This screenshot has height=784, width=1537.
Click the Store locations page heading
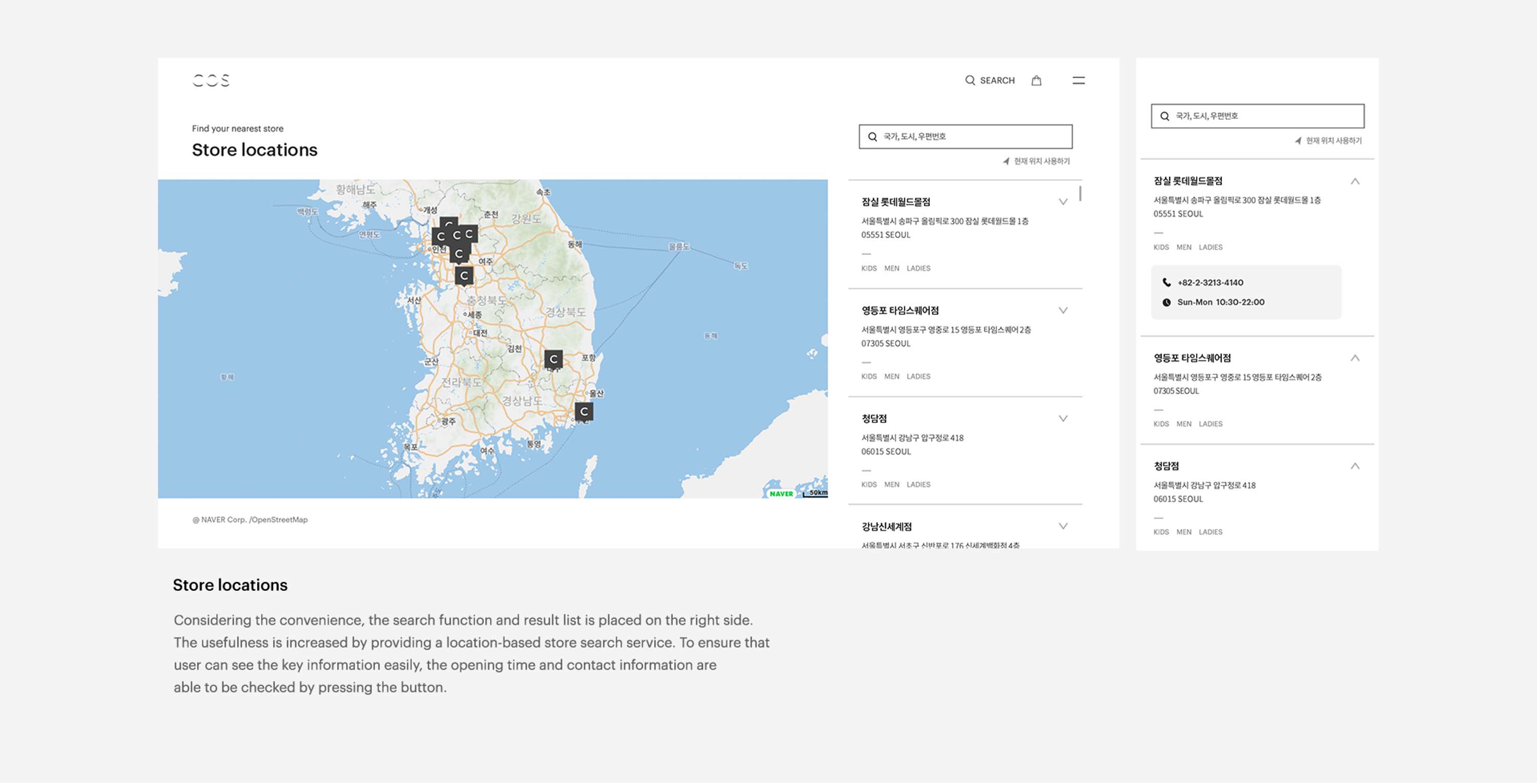pos(255,150)
